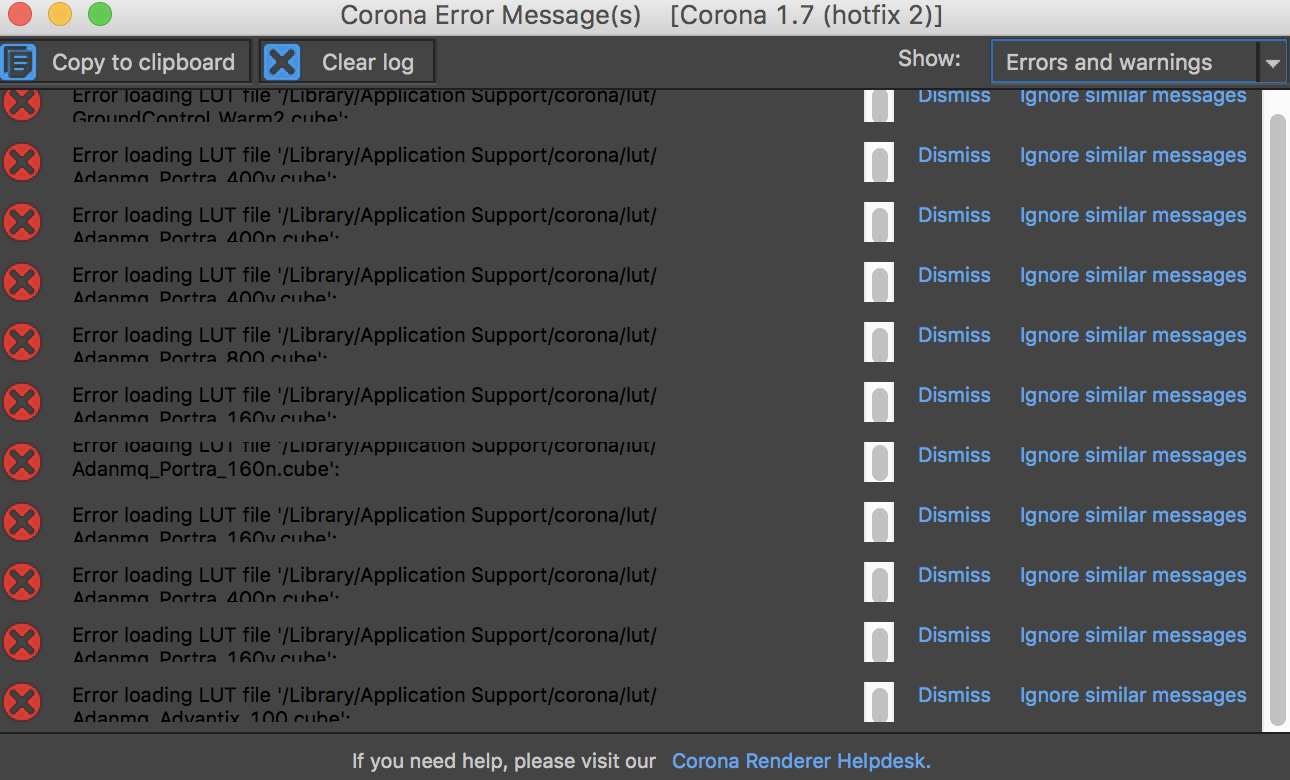
Task: Clear the error log
Action: coord(347,62)
